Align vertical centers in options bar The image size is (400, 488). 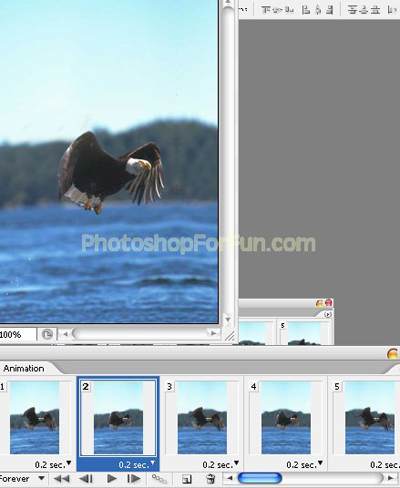click(x=277, y=10)
